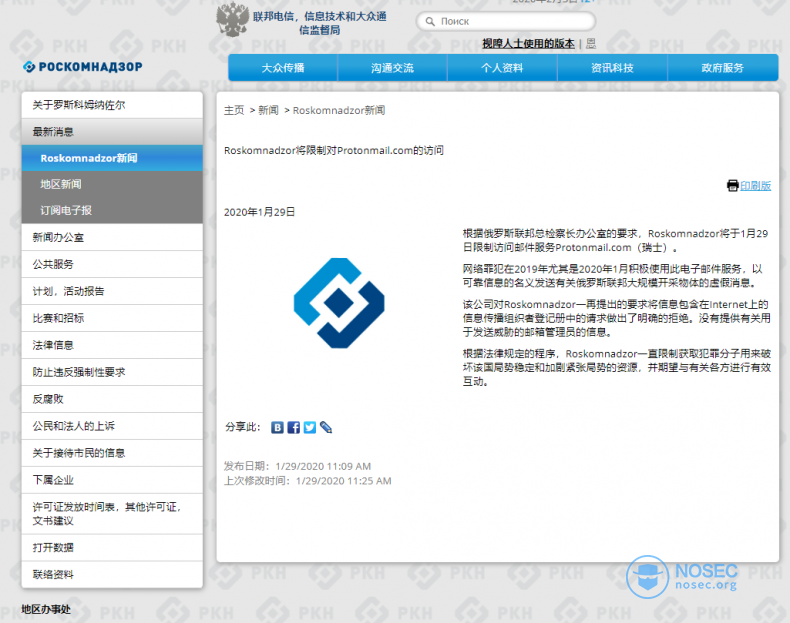Share article on Facebook

coord(294,428)
